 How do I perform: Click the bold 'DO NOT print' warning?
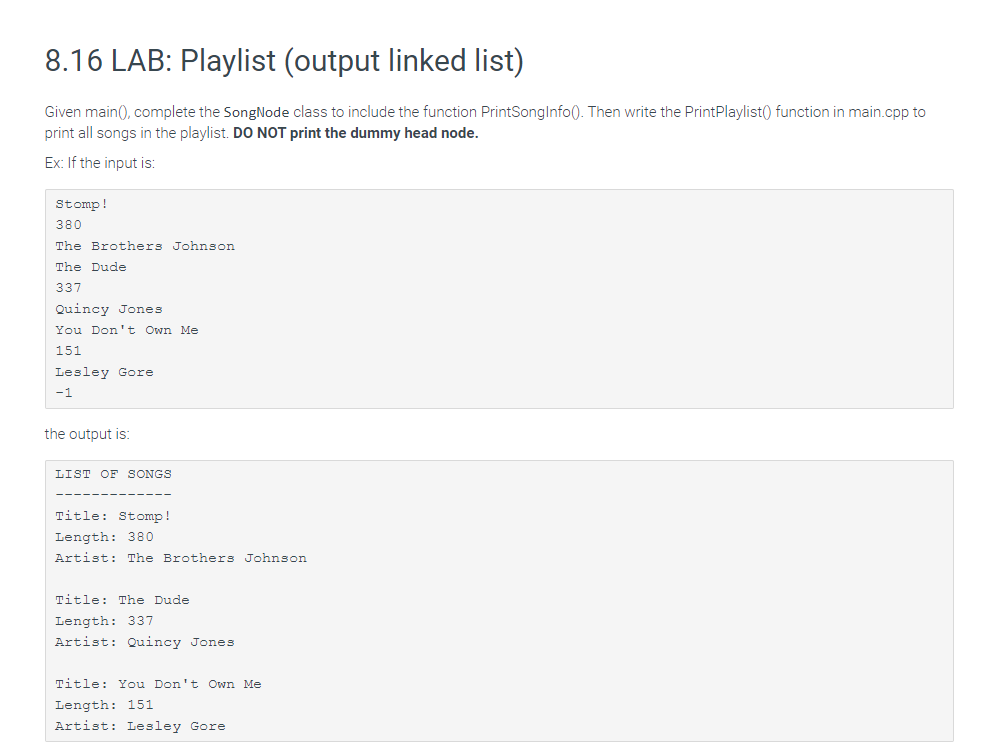click(x=355, y=133)
